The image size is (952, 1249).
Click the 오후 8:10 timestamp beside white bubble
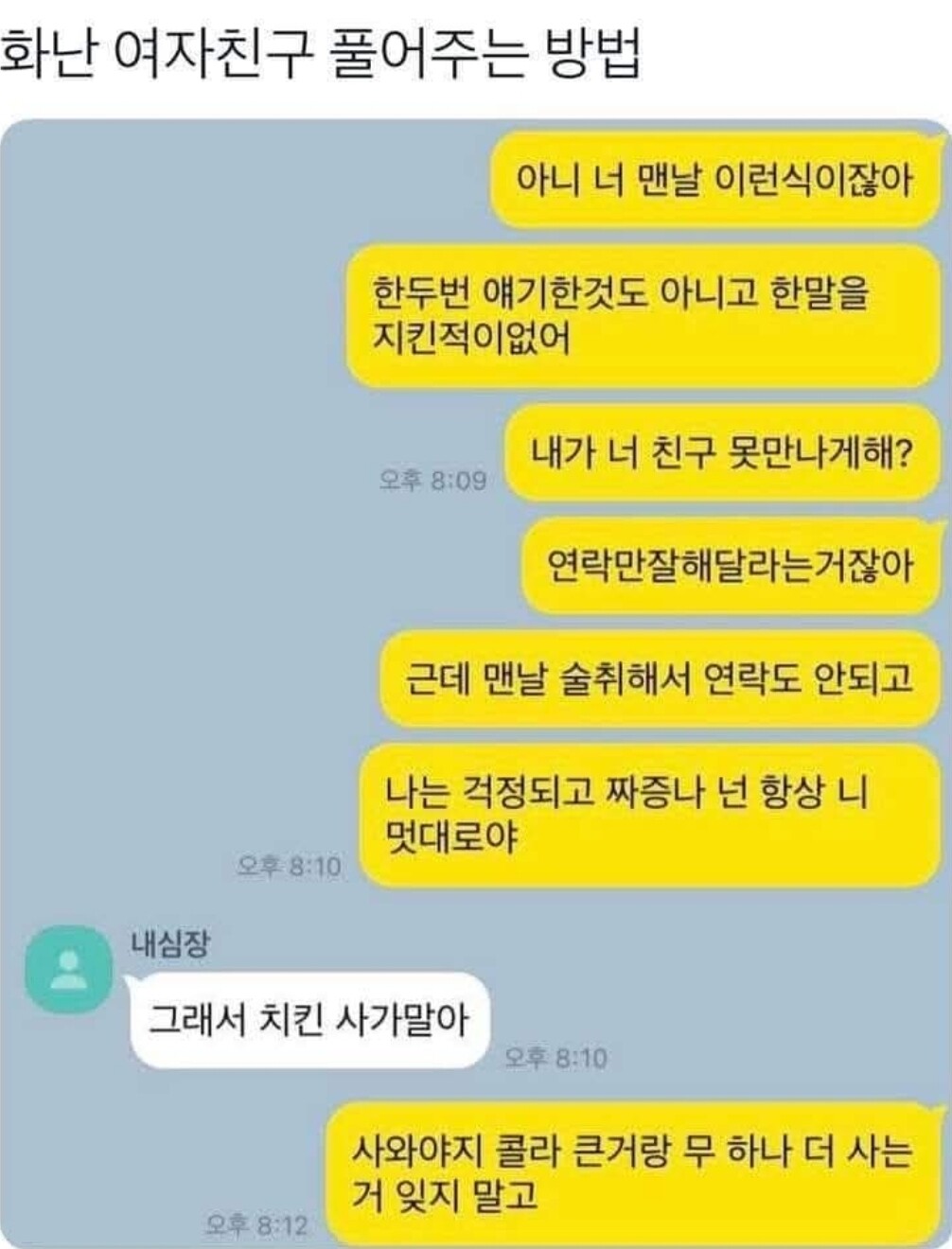(x=555, y=1057)
